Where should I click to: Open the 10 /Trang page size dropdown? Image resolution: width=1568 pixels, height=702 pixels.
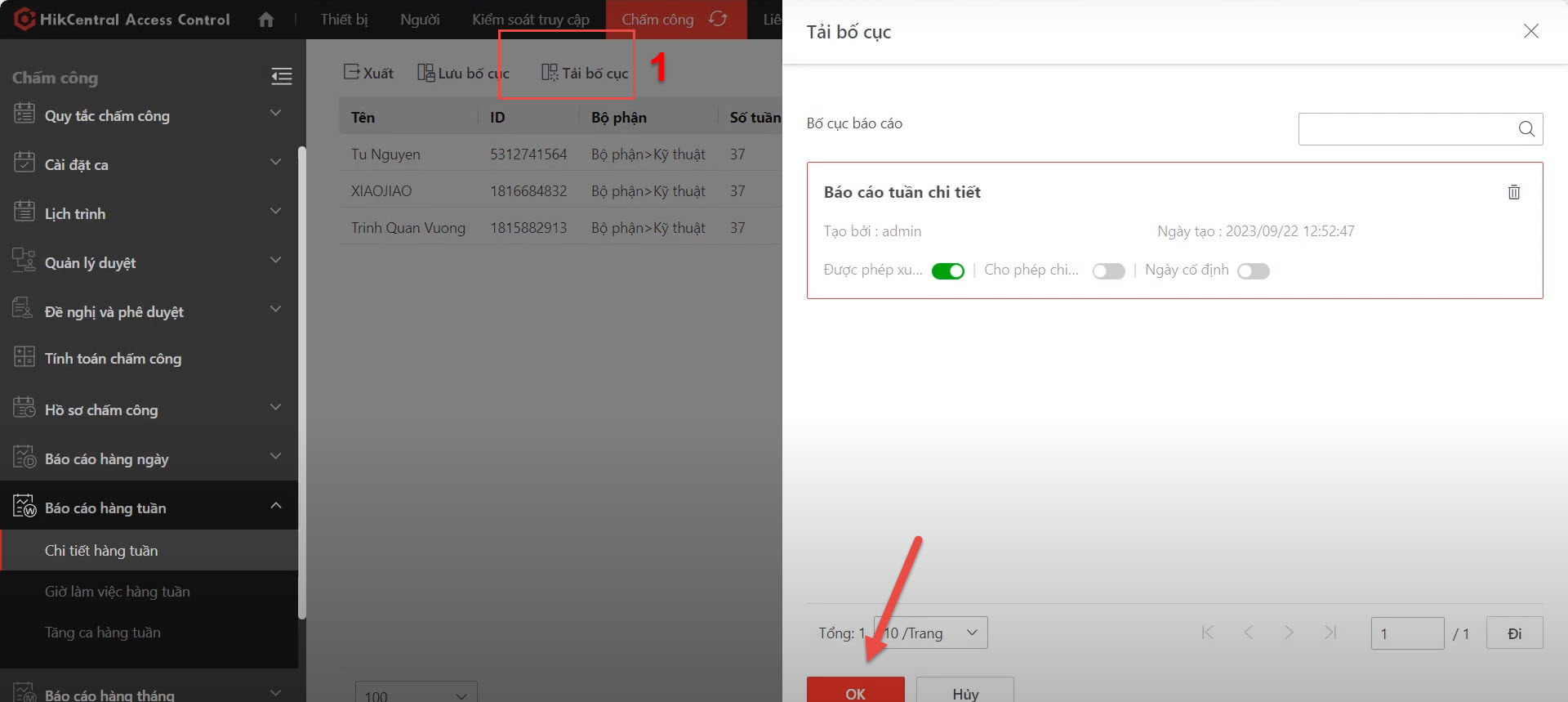[x=931, y=633]
